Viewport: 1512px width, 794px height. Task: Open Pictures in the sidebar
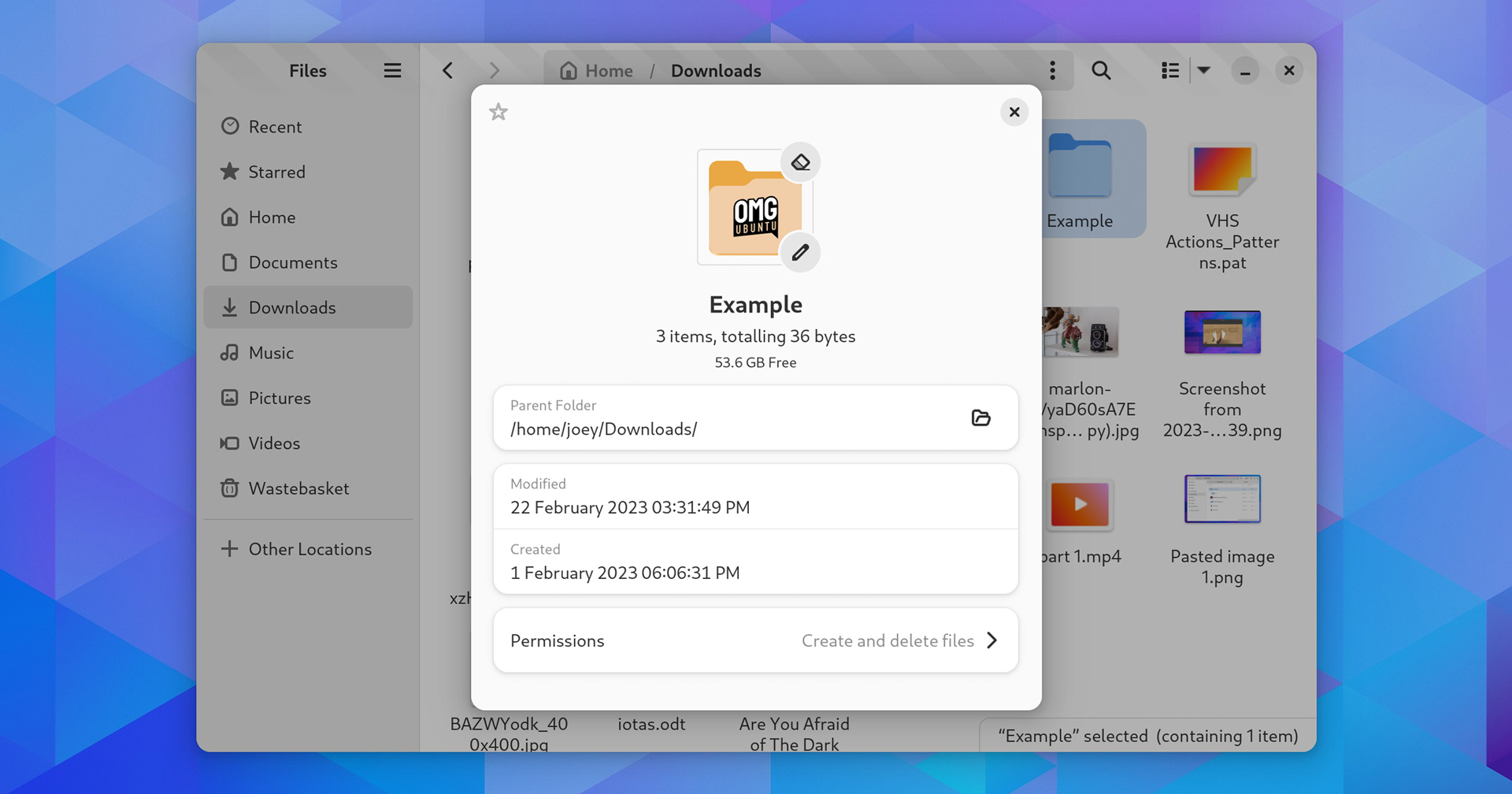tap(308, 398)
